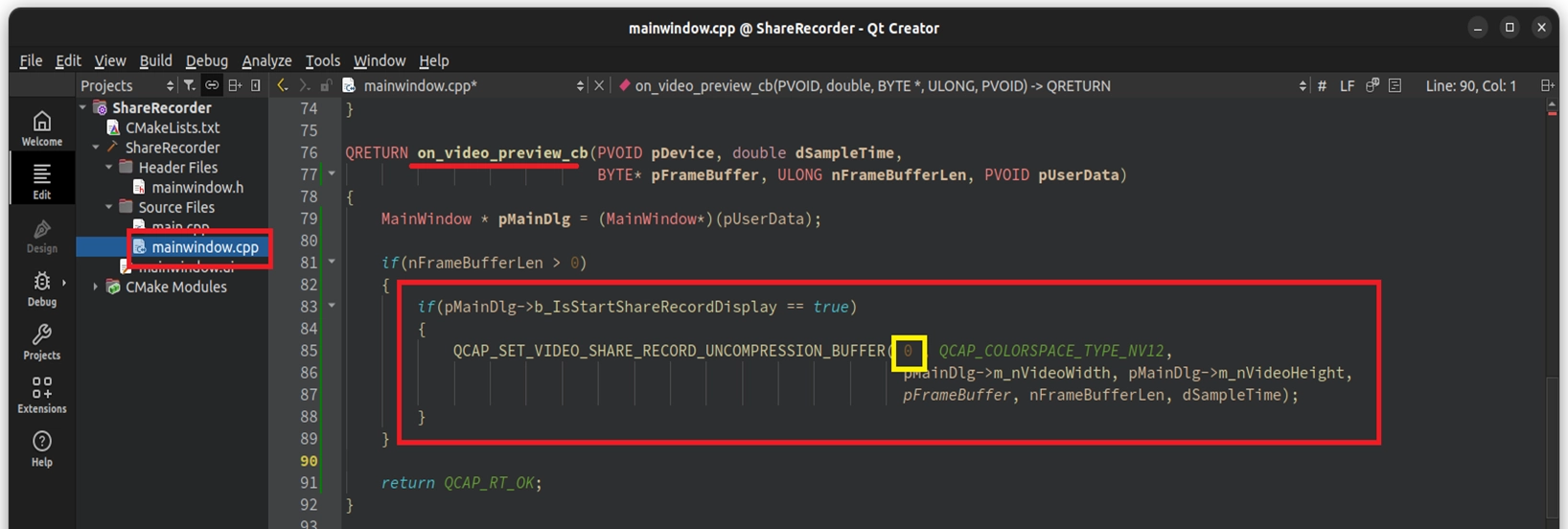Select mainwindow.h in project tree
This screenshot has width=1568, height=529.
point(197,188)
